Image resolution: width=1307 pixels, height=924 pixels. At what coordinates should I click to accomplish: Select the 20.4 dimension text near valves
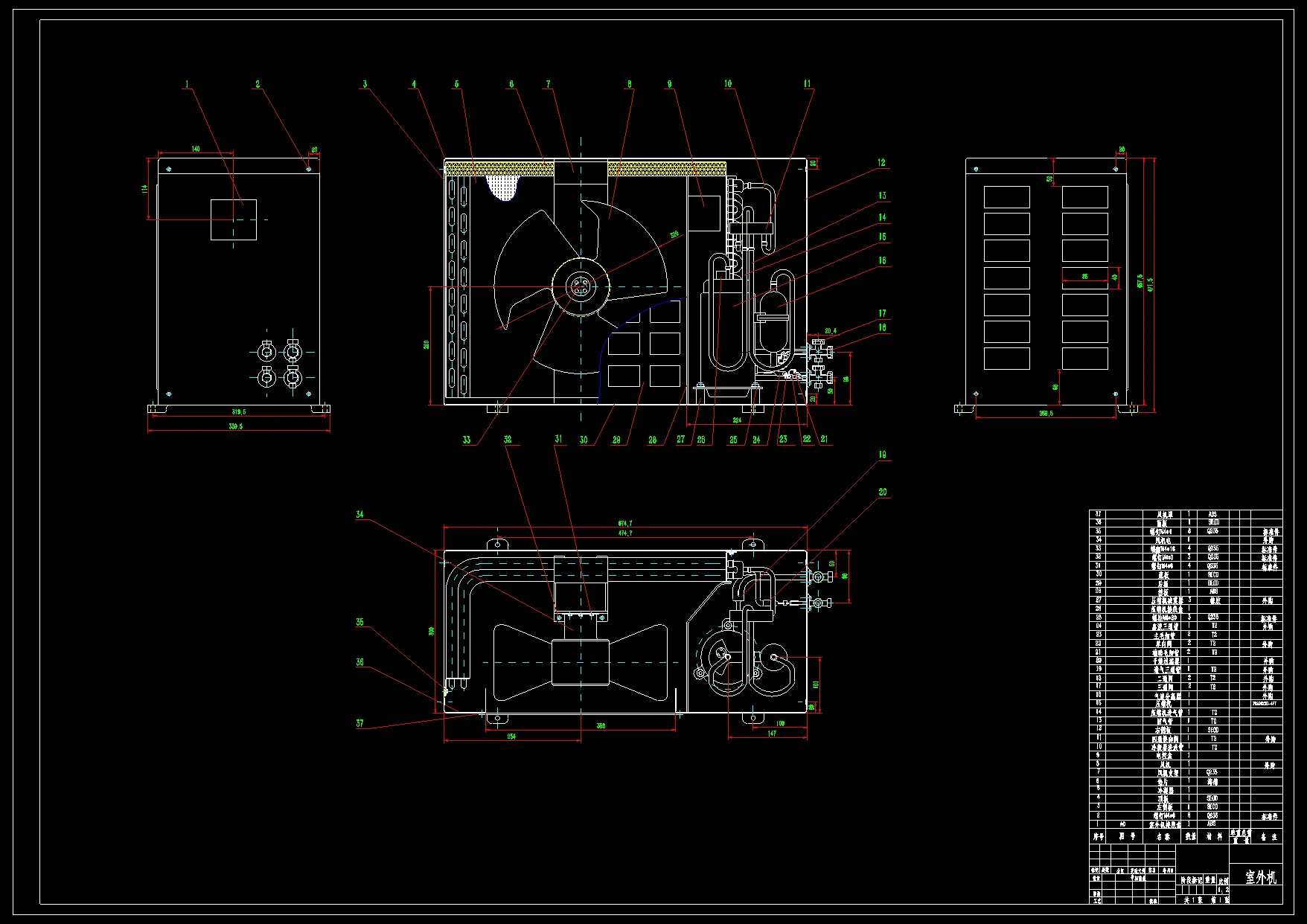point(831,331)
